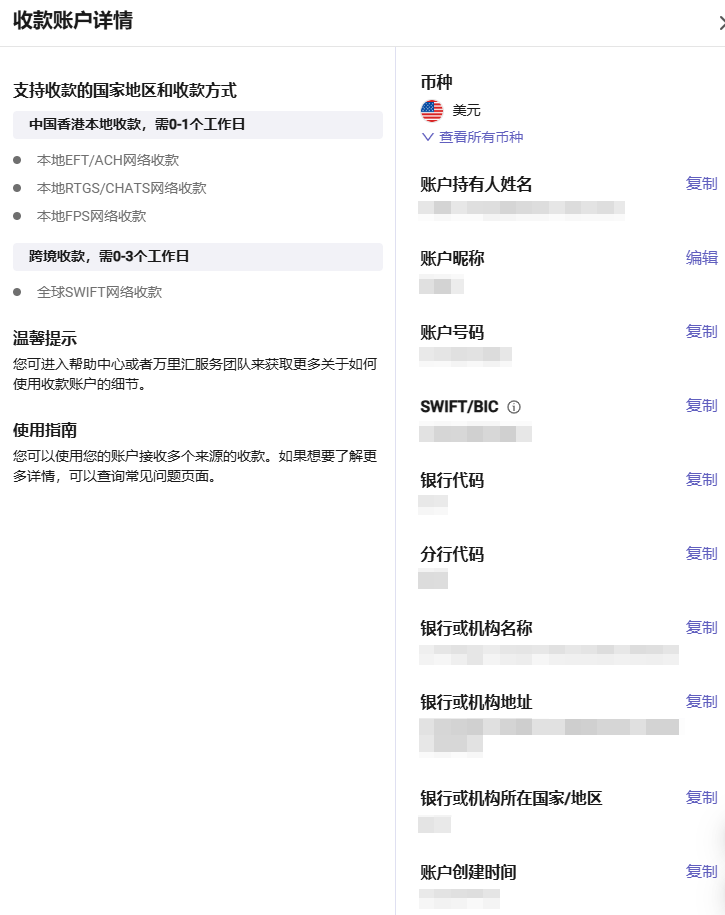This screenshot has width=725, height=915.
Task: Copy the 银行或机构地址 address
Action: point(701,702)
